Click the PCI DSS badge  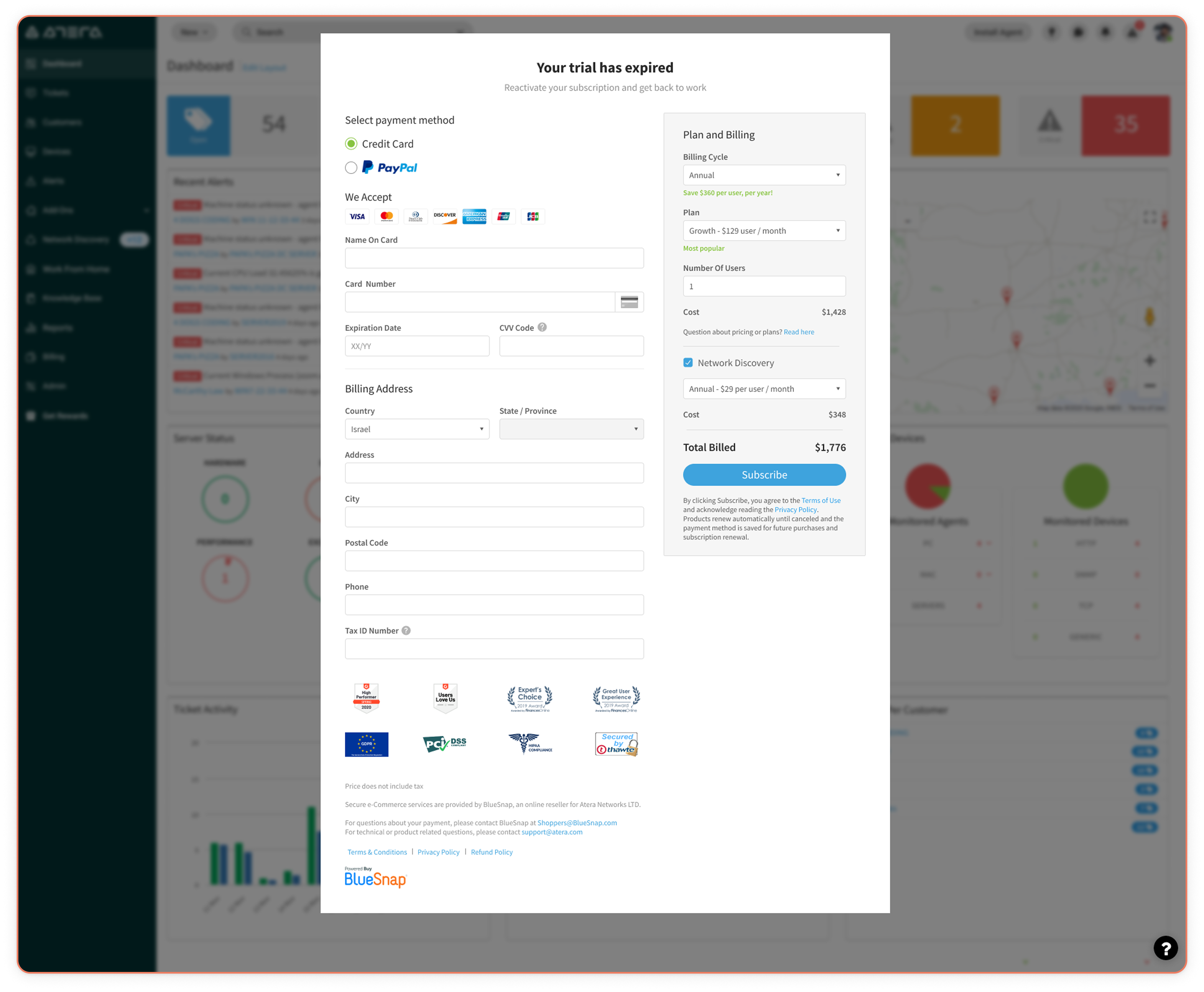(445, 744)
